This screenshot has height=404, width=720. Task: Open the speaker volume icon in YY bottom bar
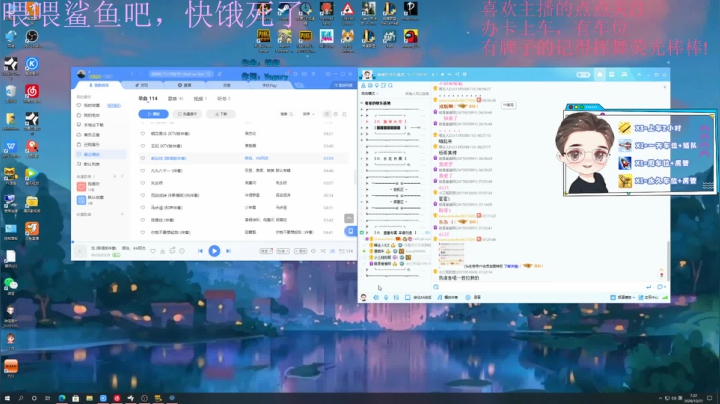(376, 297)
